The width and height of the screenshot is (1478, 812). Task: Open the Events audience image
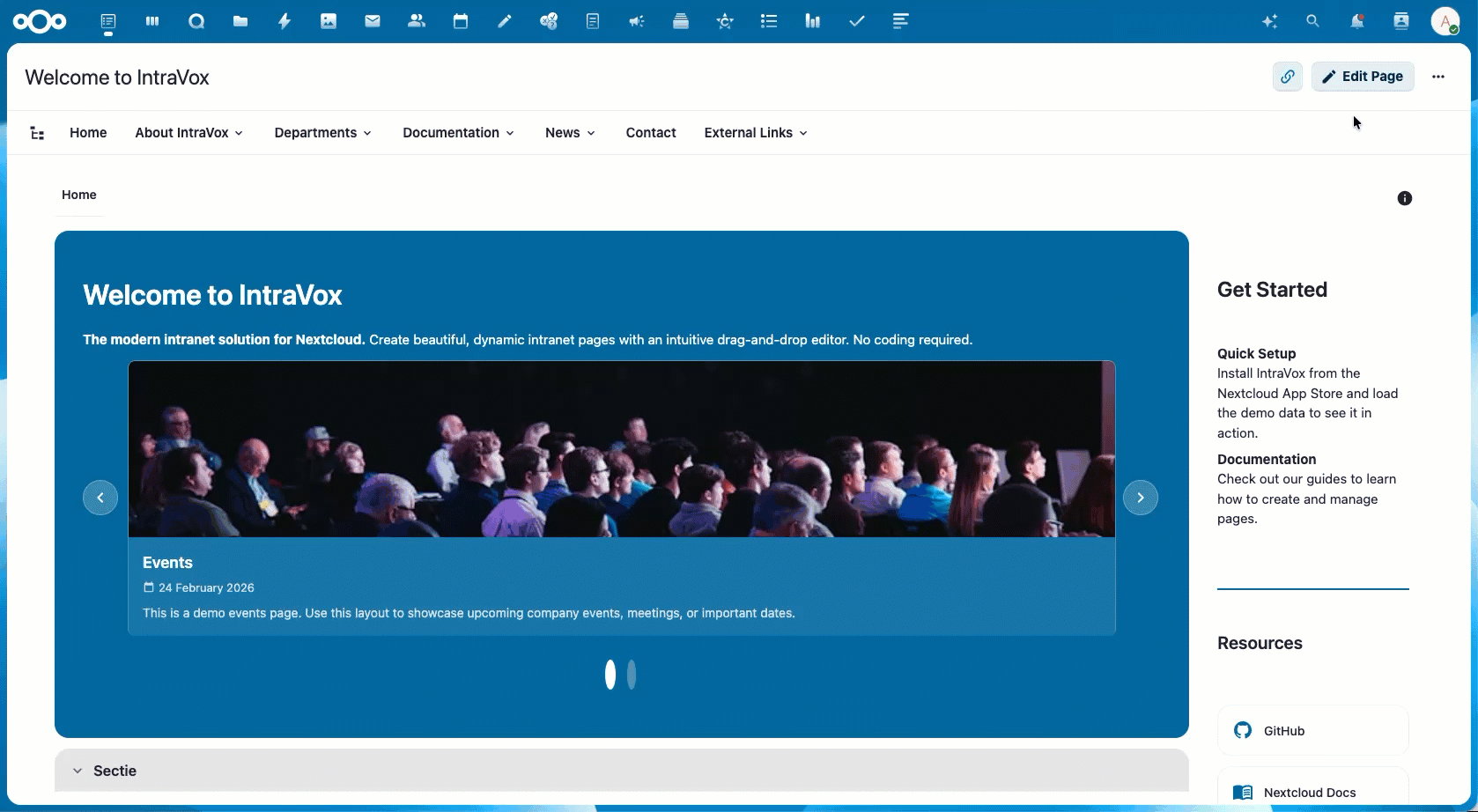622,449
